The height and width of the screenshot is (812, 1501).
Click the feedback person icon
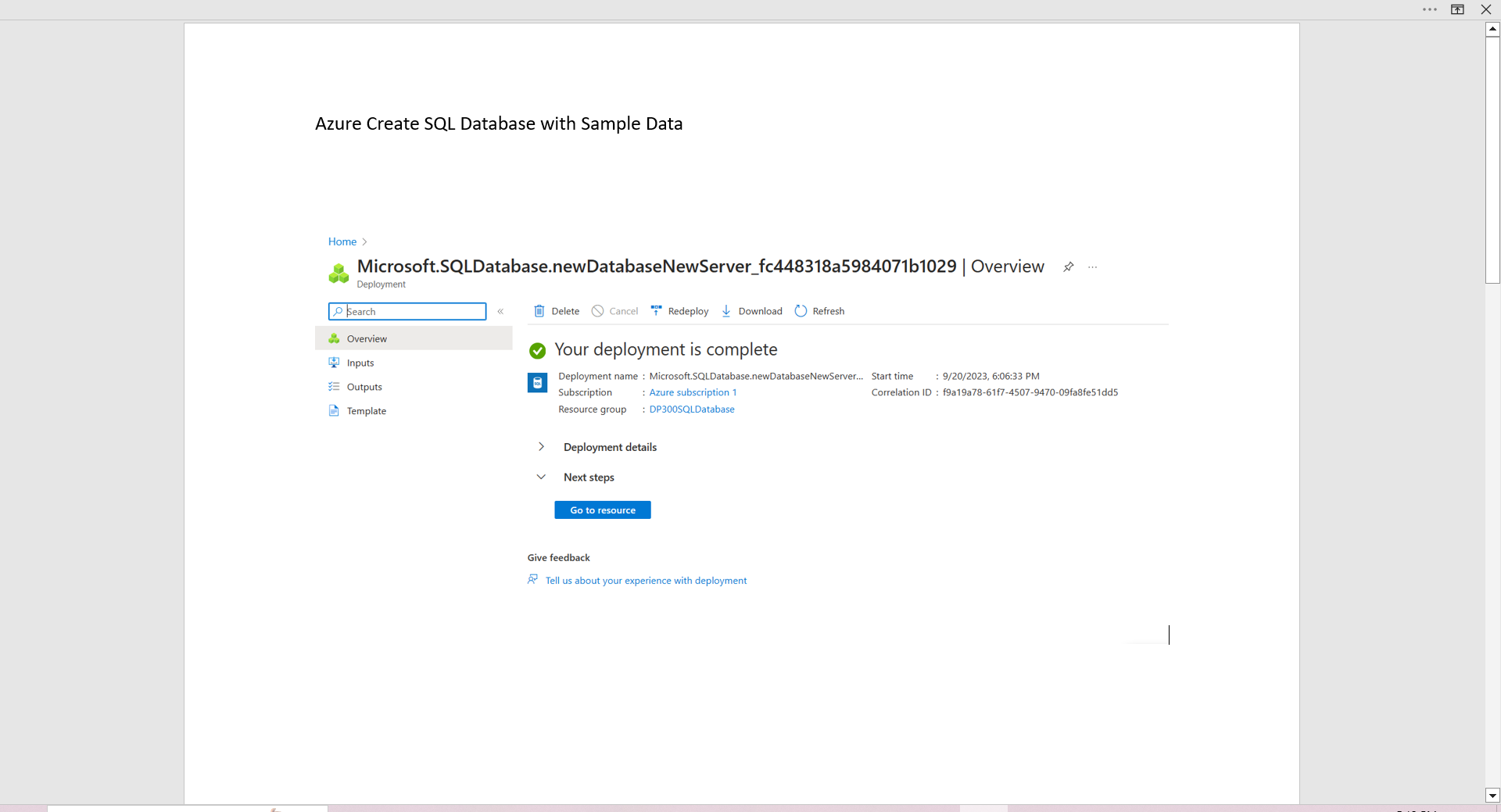532,579
